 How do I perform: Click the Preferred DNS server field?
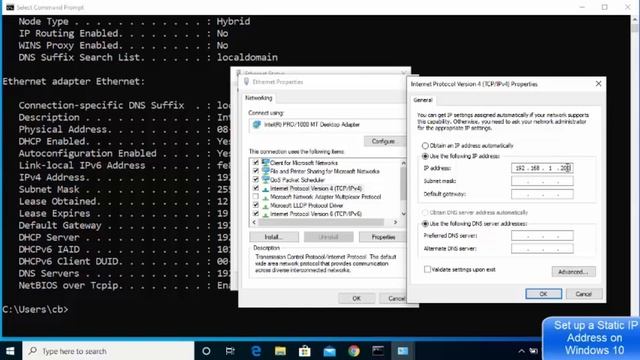point(542,236)
